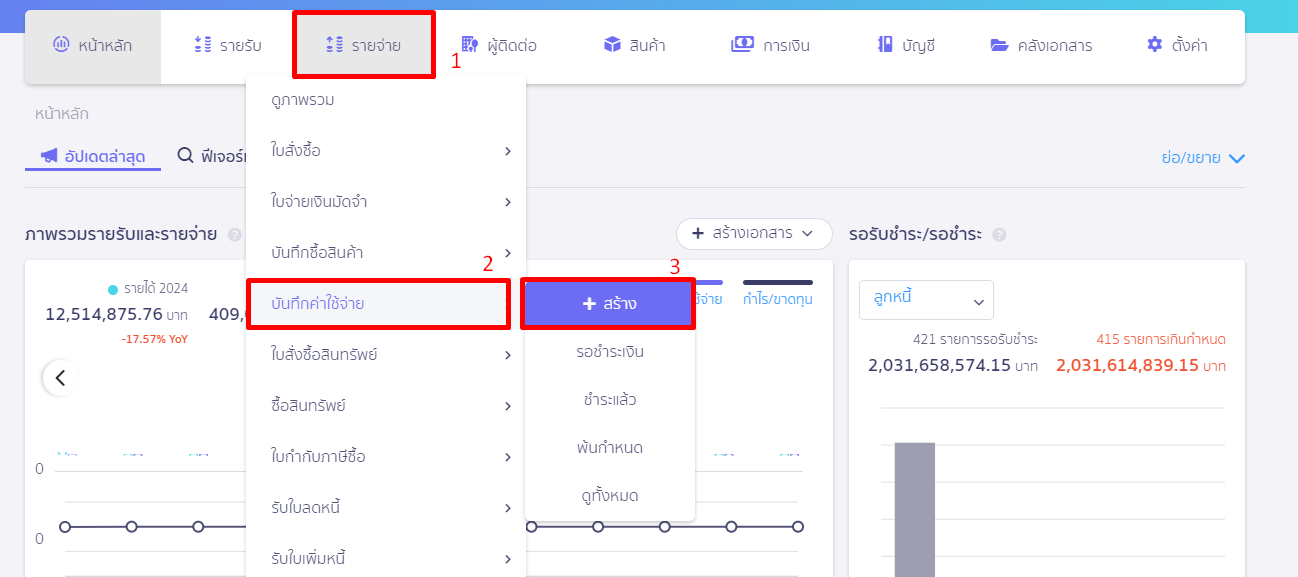The height and width of the screenshot is (577, 1298).
Task: Choose ดูทั้งหมด in the submenu
Action: (609, 496)
